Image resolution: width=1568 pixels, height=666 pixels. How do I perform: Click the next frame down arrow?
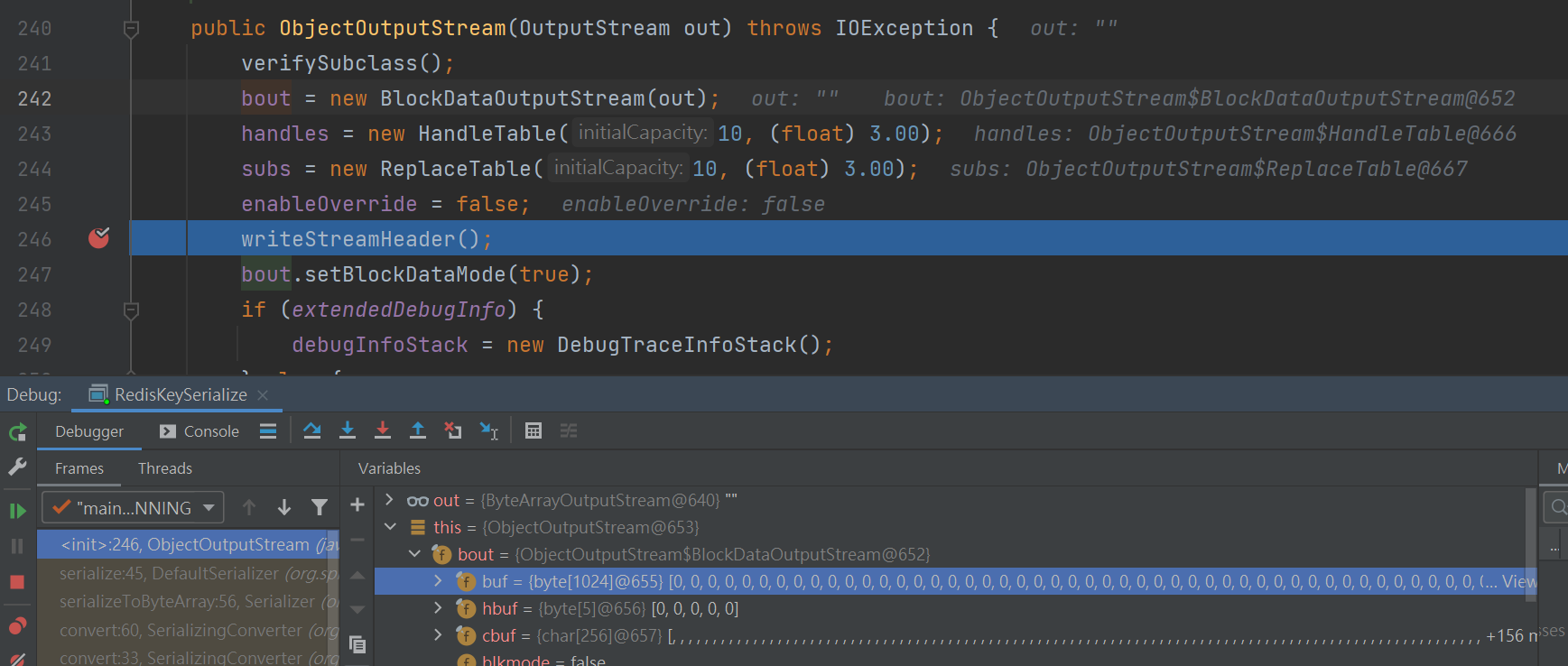(284, 507)
